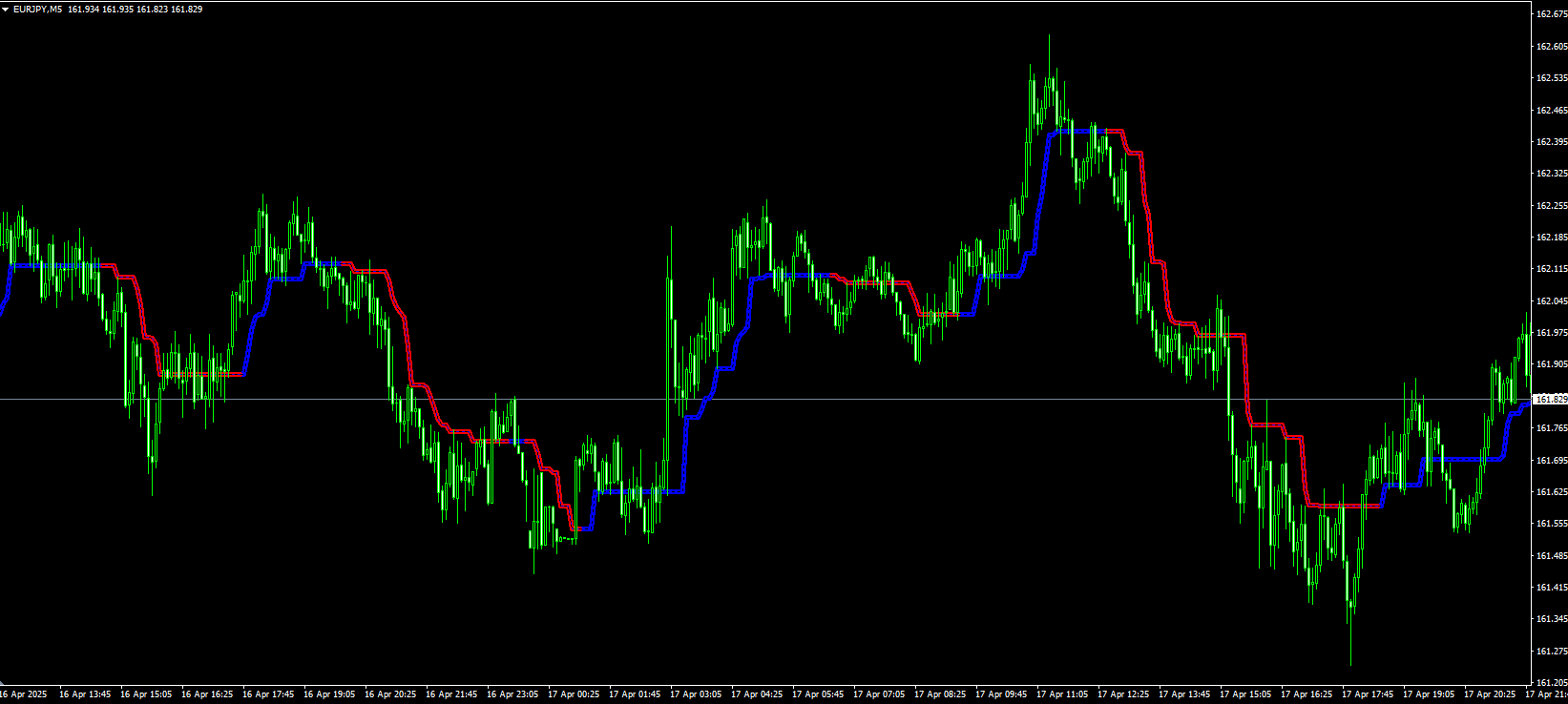Click the 162.325 price axis label
This screenshot has height=704, width=1568.
click(1551, 174)
